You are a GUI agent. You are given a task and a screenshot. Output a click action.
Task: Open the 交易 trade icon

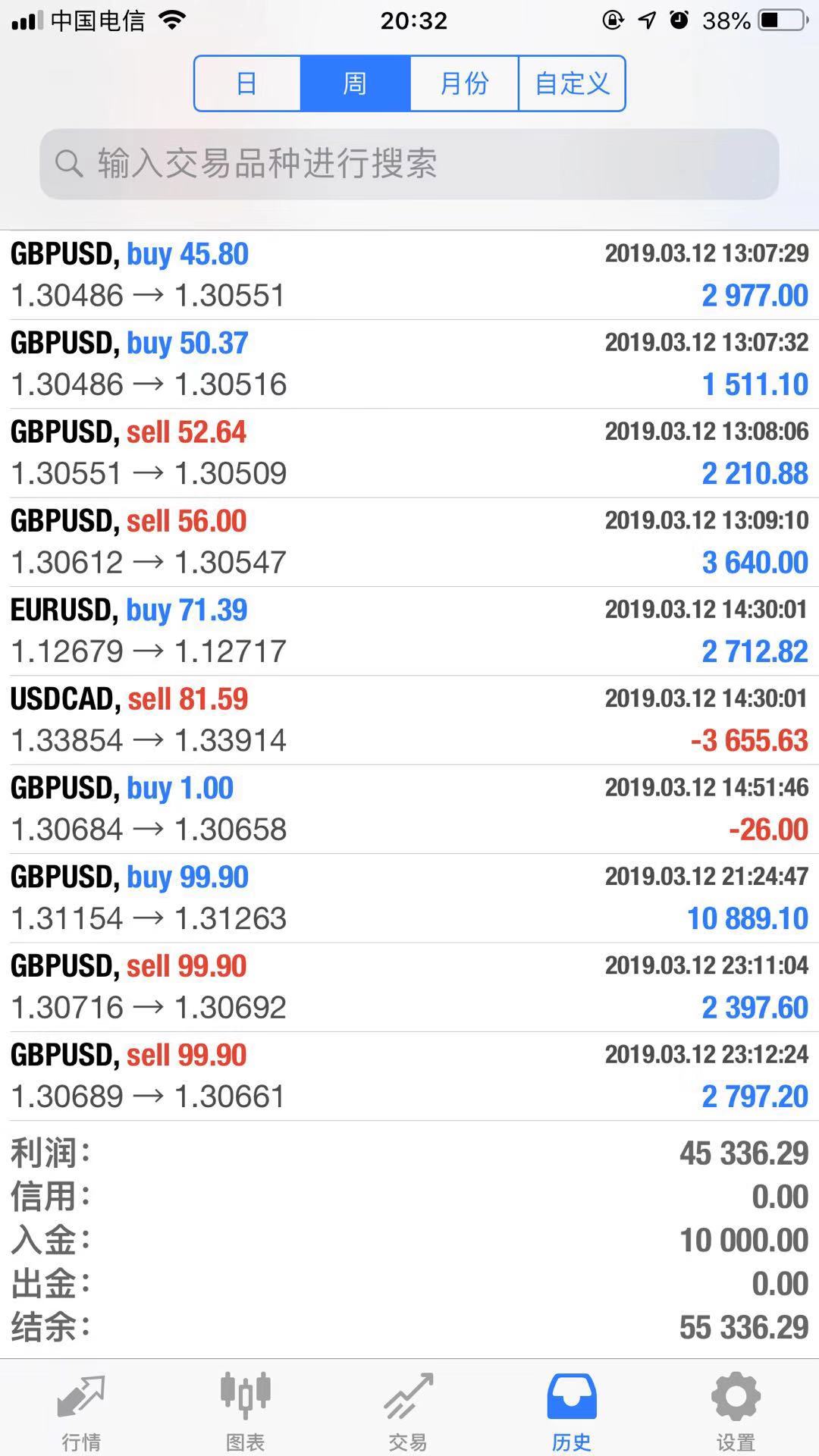409,1395
